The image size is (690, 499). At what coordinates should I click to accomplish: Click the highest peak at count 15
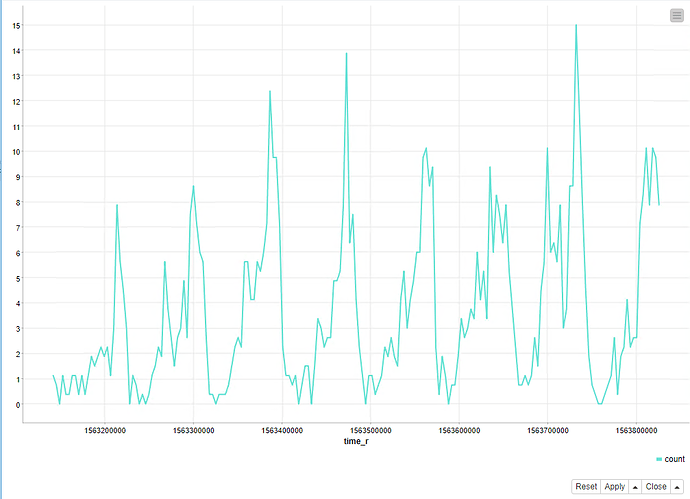(x=576, y=26)
